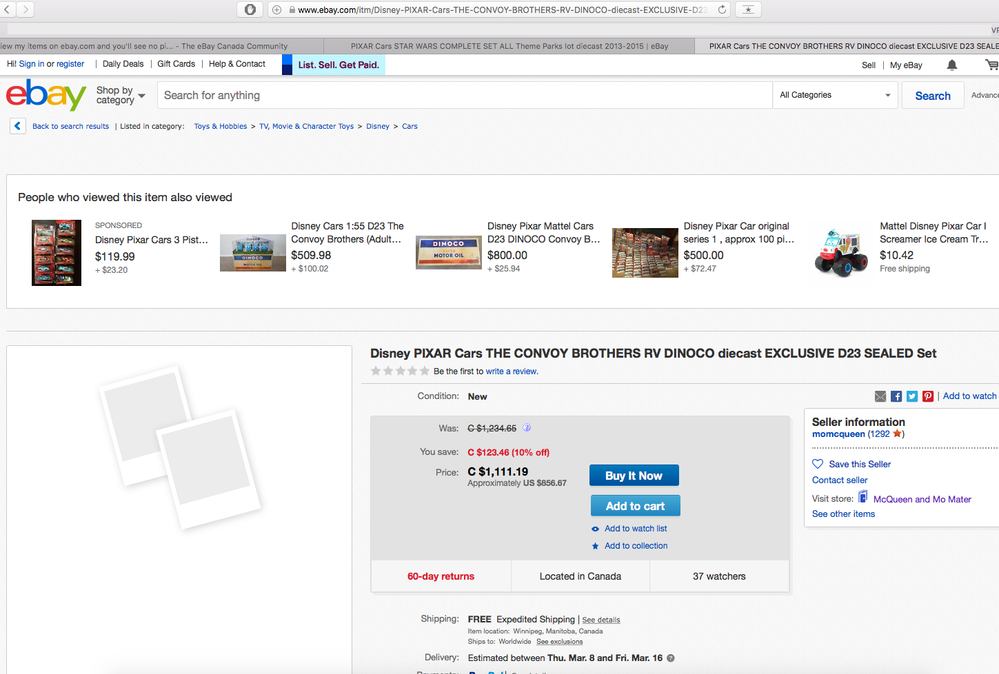This screenshot has width=999, height=674.
Task: Save this Seller with the heart toggle
Action: coord(818,463)
